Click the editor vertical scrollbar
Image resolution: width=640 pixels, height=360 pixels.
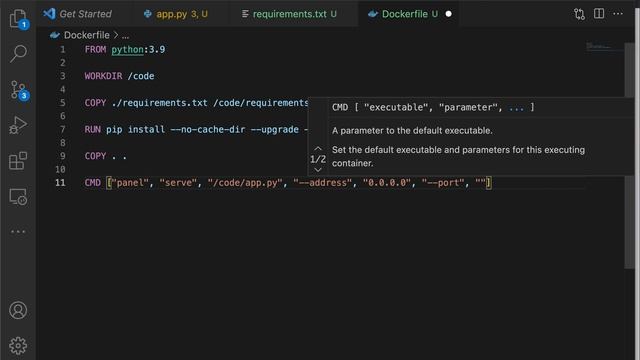[x=629, y=155]
